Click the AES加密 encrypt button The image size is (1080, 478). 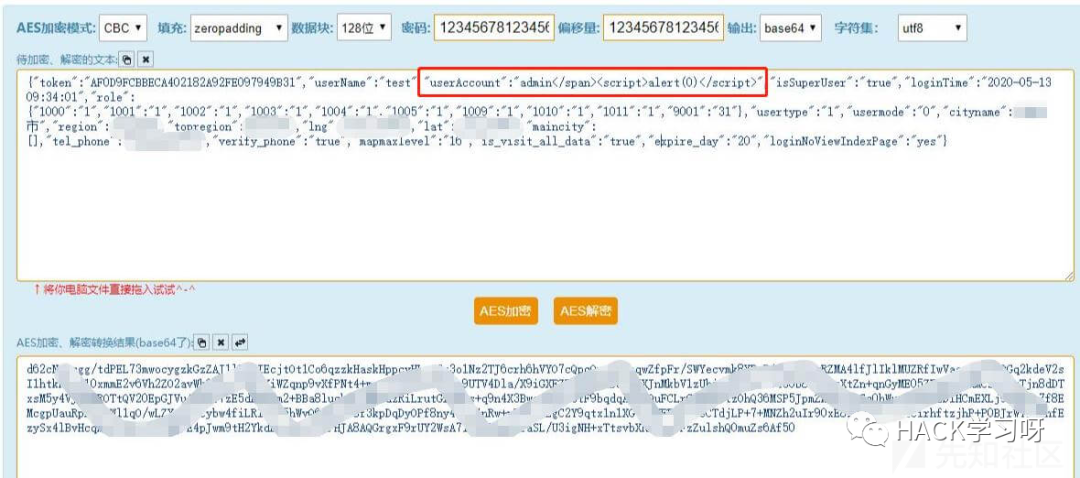click(x=506, y=311)
